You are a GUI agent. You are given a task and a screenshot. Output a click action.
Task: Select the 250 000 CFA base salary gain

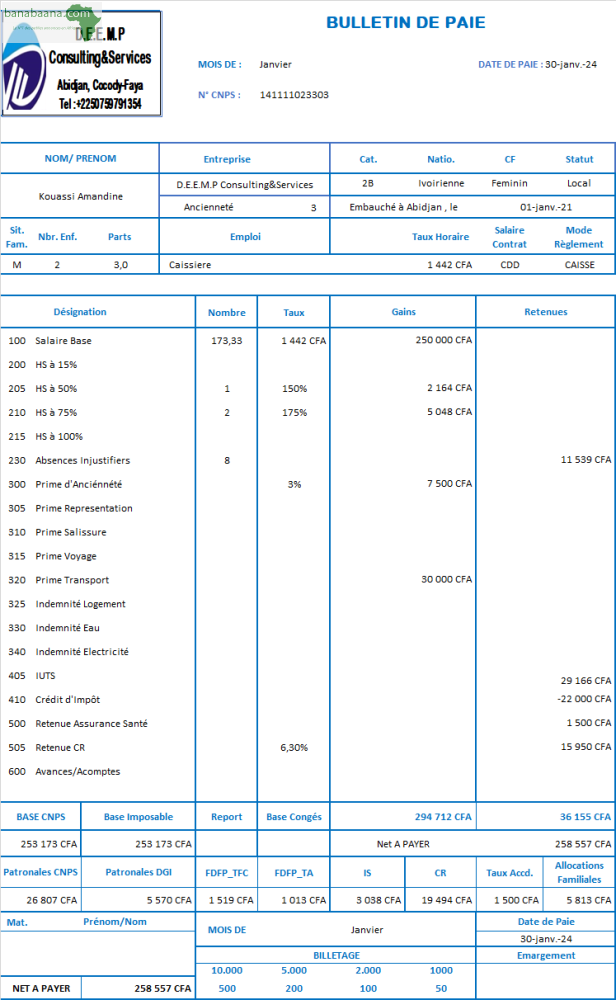tap(444, 340)
